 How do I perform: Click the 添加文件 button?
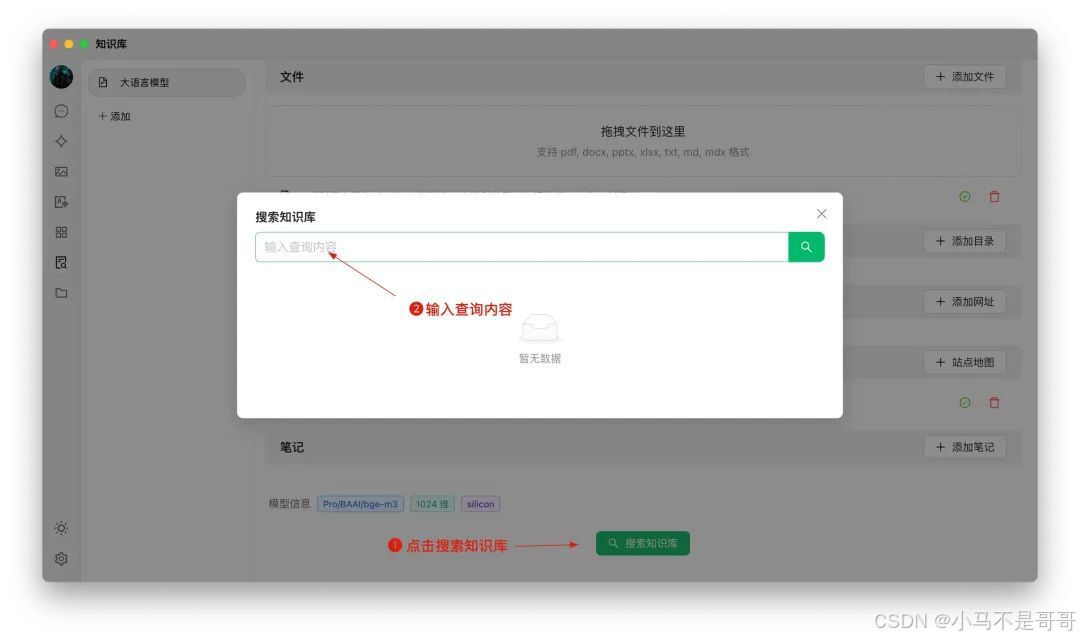coord(964,76)
